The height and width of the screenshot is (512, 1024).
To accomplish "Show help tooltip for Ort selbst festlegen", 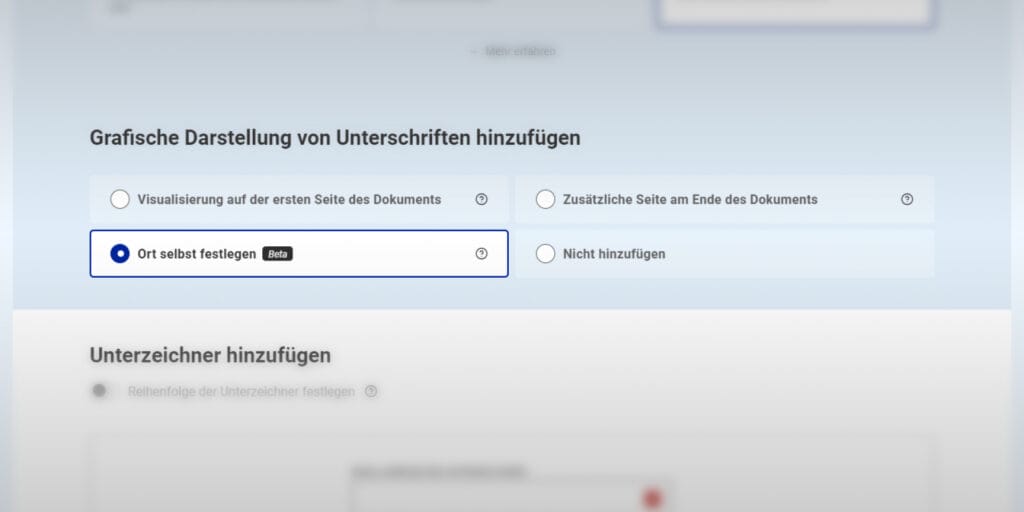I will (x=481, y=254).
